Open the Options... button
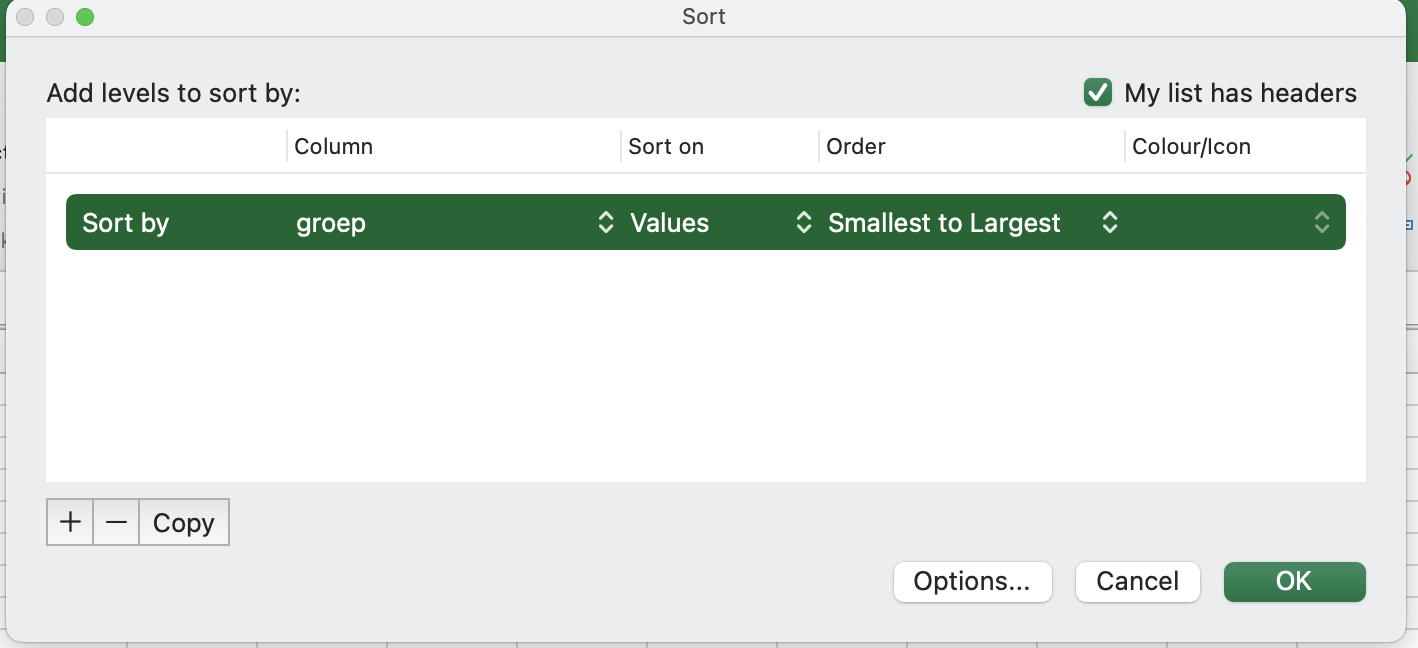The height and width of the screenshot is (648, 1418). 972,582
